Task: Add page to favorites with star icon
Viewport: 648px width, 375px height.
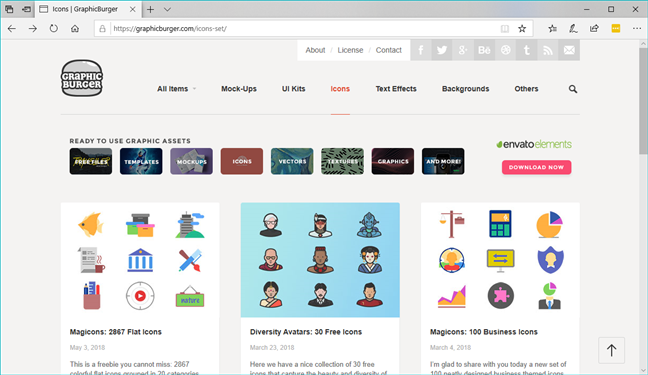Action: (522, 29)
